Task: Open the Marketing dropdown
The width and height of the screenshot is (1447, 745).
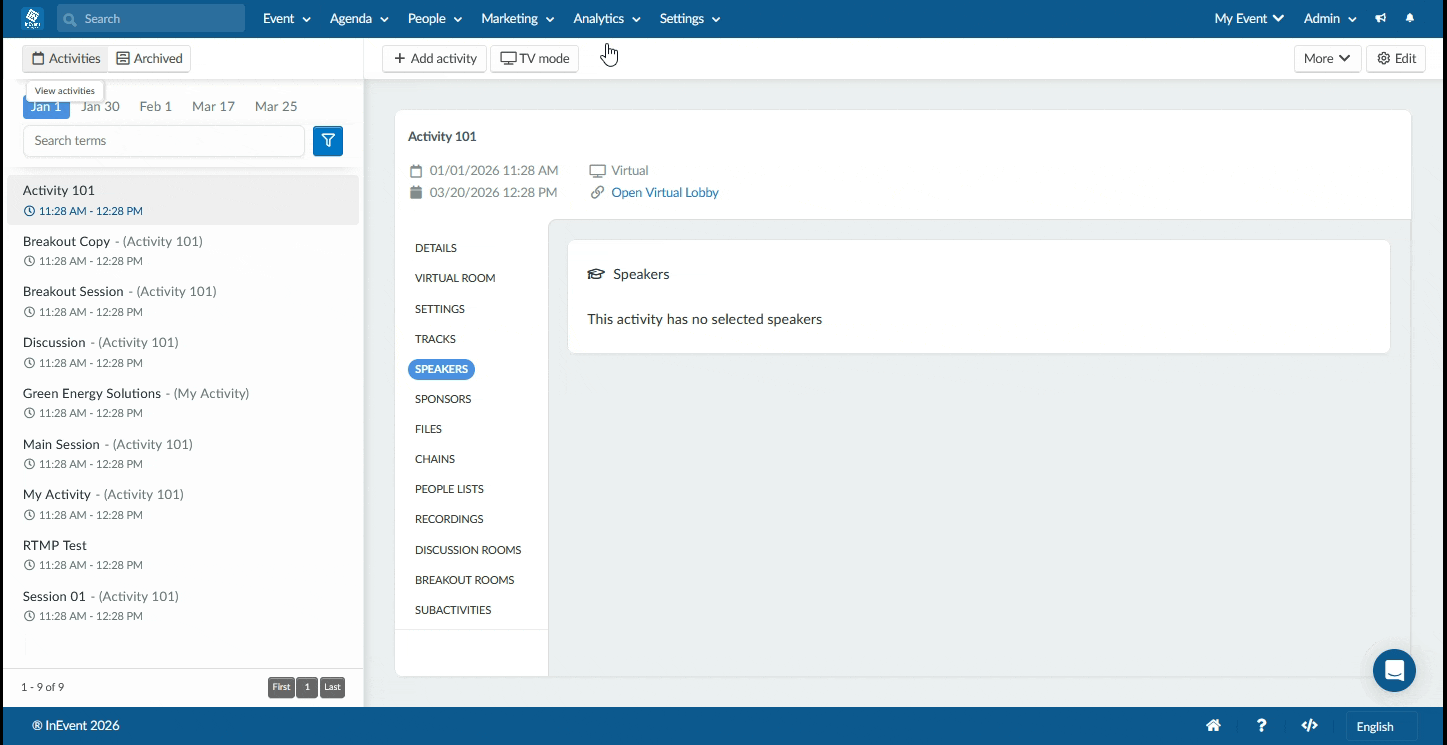Action: pos(518,18)
